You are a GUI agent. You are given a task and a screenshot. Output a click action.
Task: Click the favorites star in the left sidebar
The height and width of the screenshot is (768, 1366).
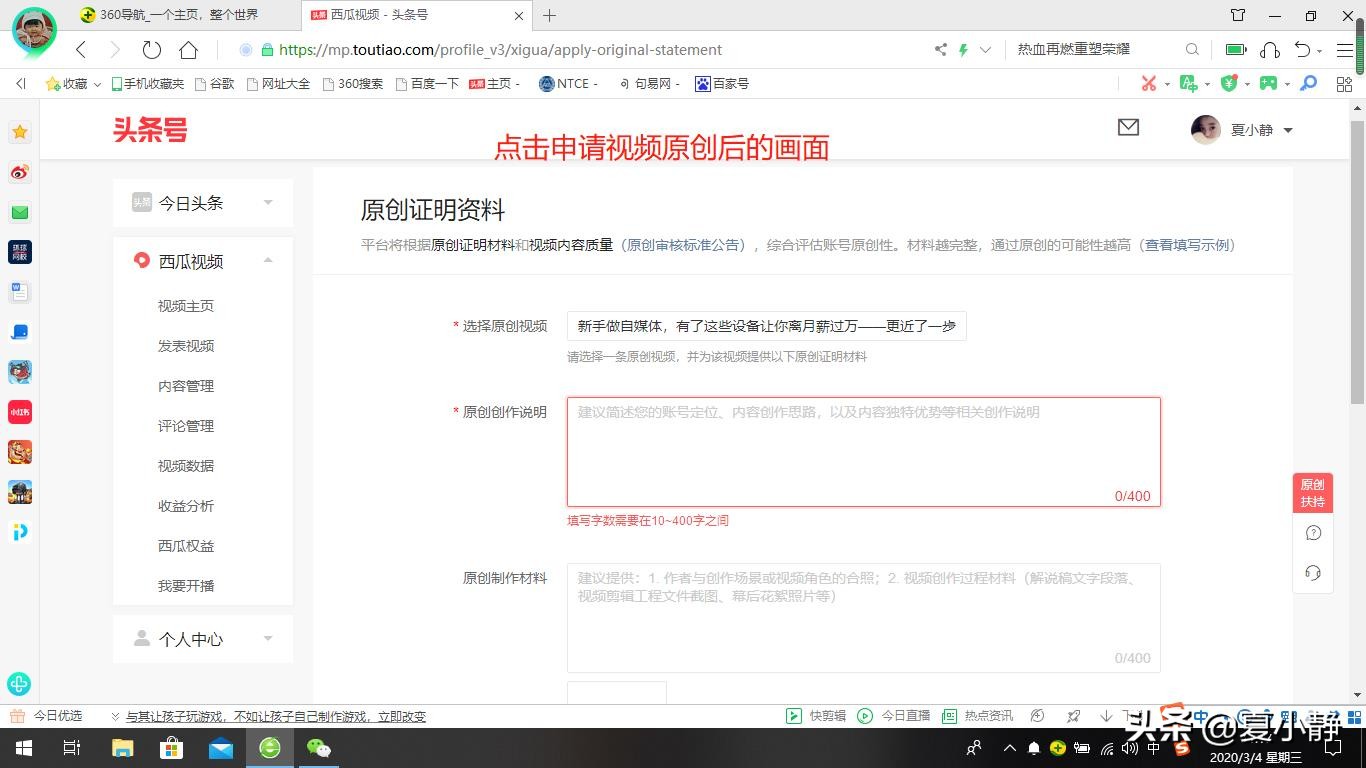(x=20, y=132)
